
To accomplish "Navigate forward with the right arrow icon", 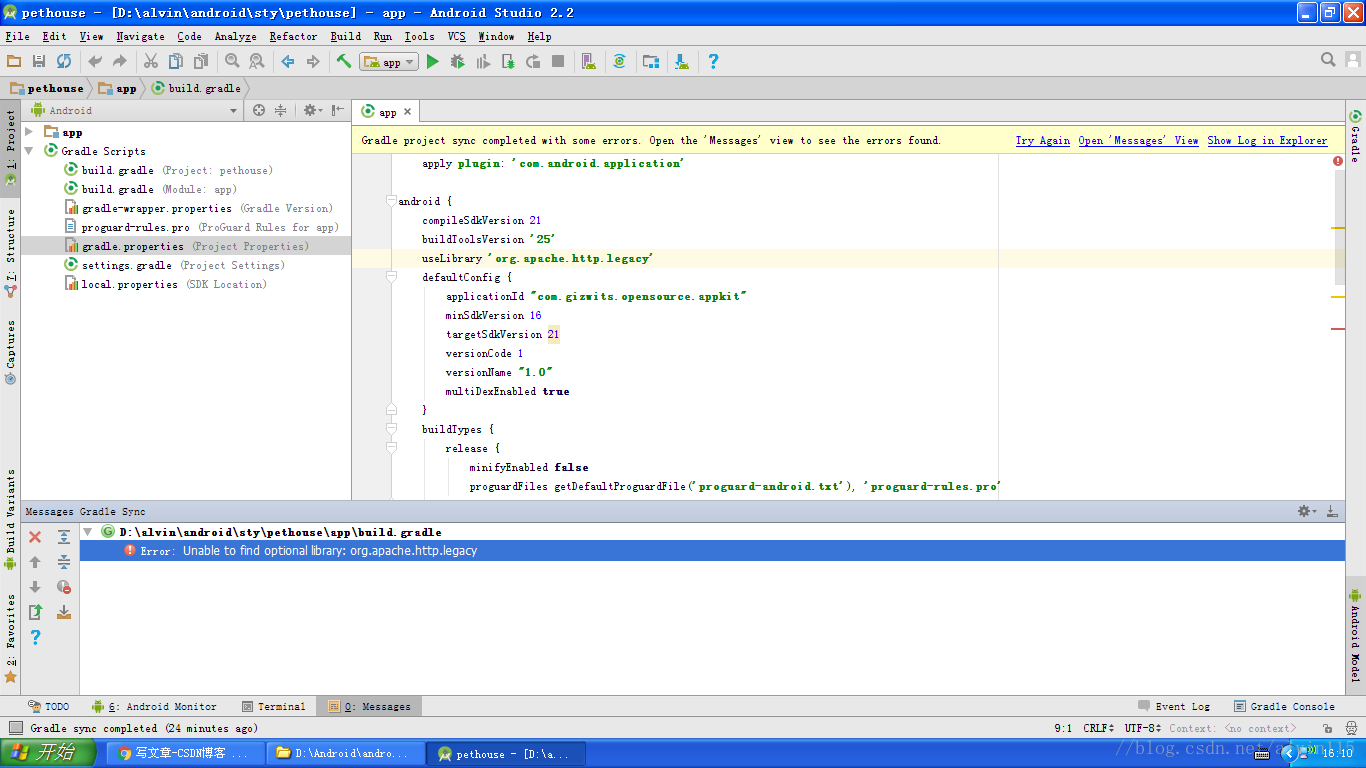I will (313, 61).
